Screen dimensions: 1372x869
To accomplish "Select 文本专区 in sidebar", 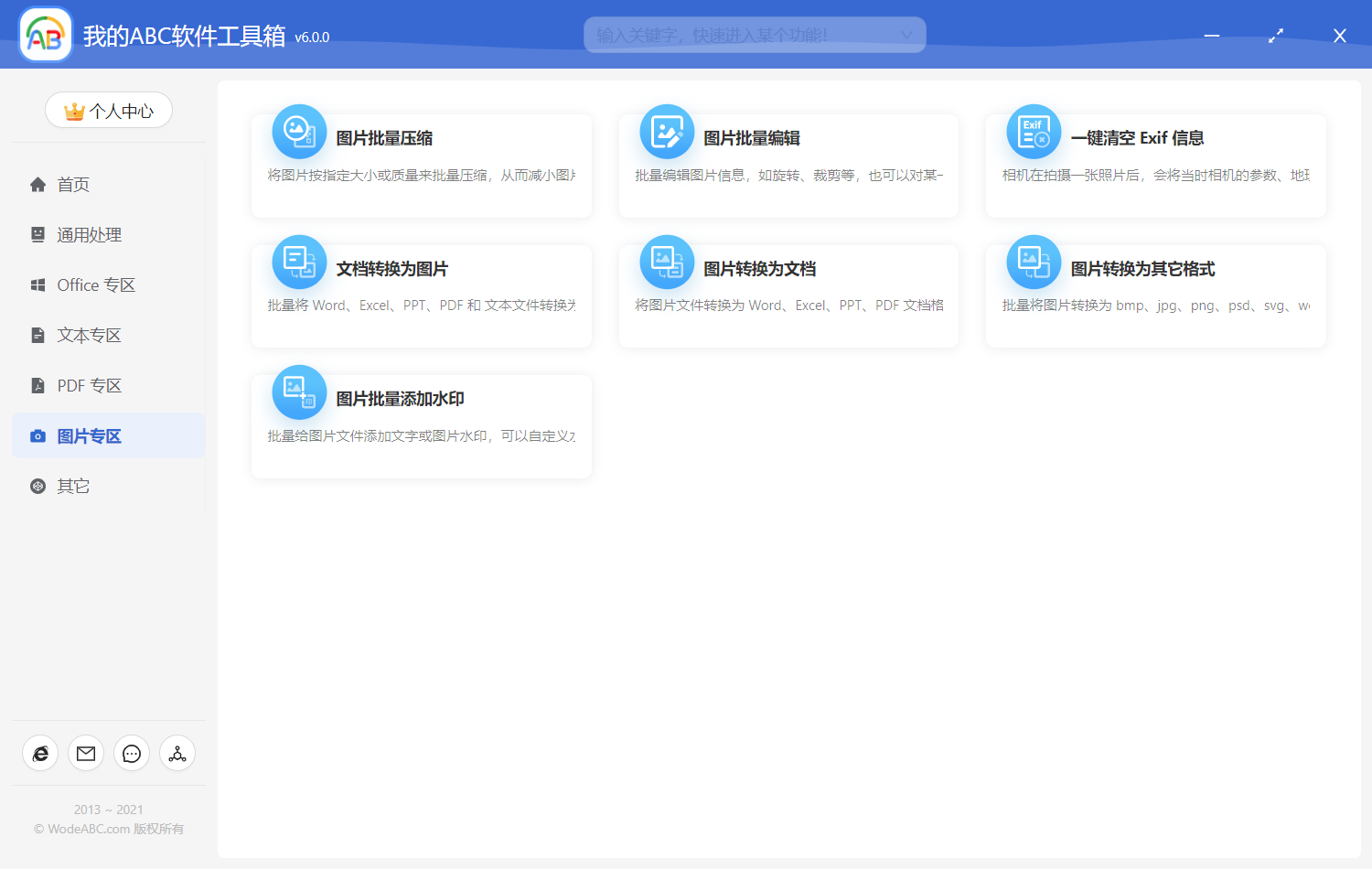I will point(108,336).
